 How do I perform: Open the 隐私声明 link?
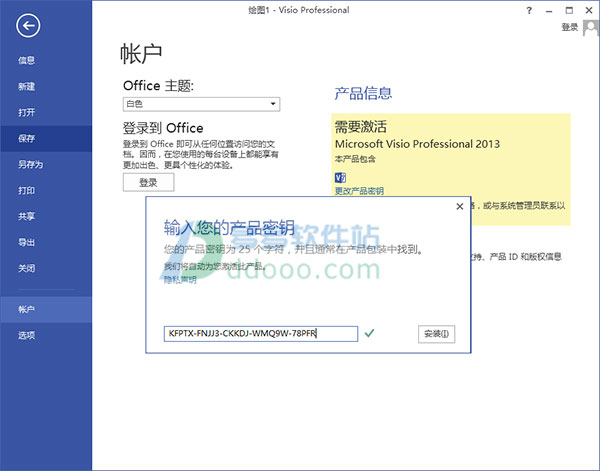180,279
